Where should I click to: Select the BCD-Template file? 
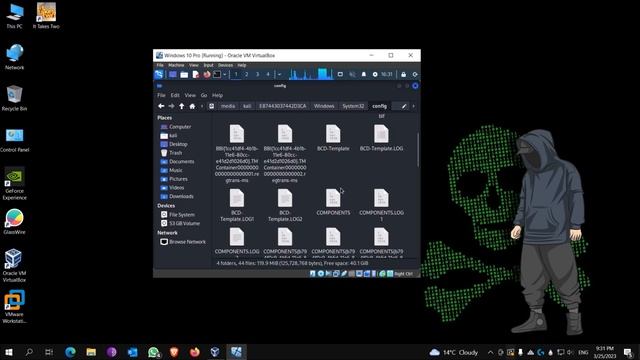click(x=333, y=138)
